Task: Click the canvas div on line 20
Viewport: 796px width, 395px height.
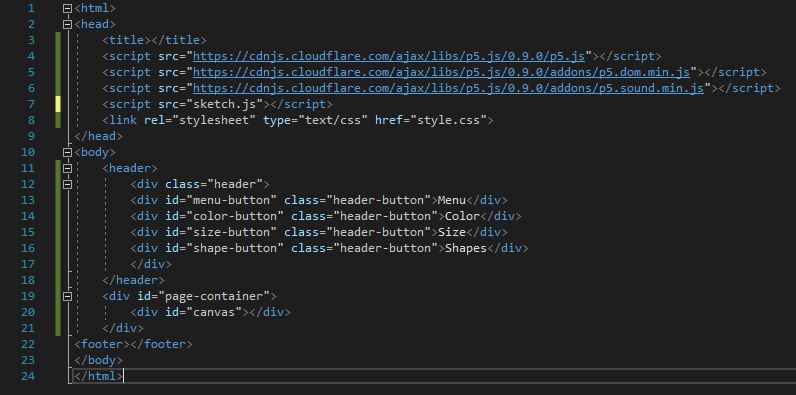Action: [210, 312]
